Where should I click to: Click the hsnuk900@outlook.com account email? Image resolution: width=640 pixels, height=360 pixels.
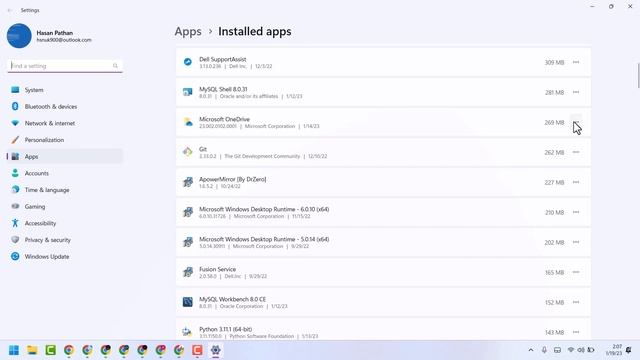point(64,40)
